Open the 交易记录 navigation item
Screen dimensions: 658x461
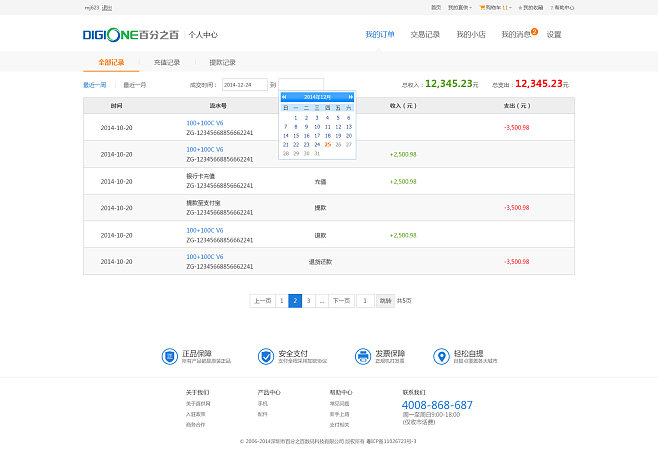(x=425, y=34)
